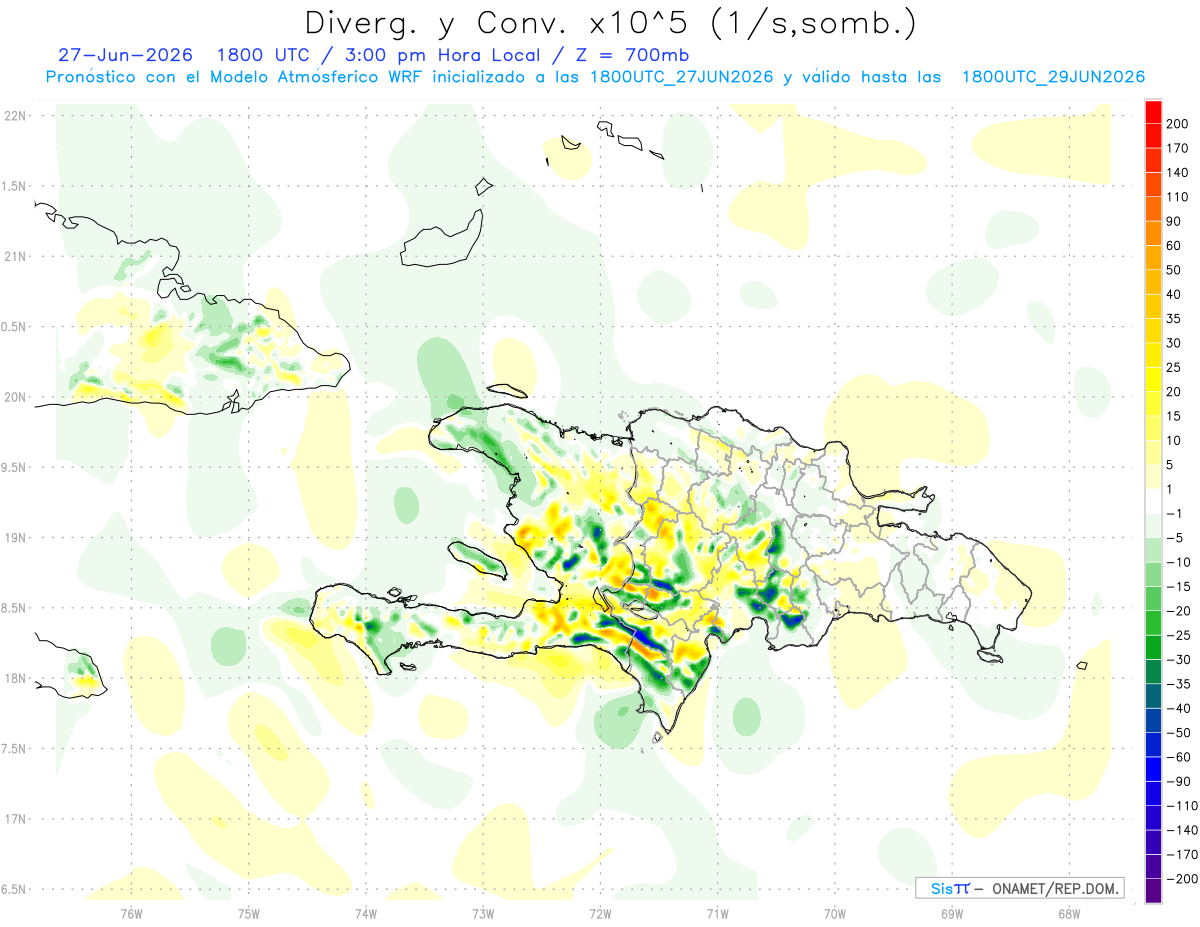Viewport: 1200px width, 927px height.
Task: Click the '1800UTC_29JUN2026' valid-until timestamp
Action: [x=1053, y=77]
